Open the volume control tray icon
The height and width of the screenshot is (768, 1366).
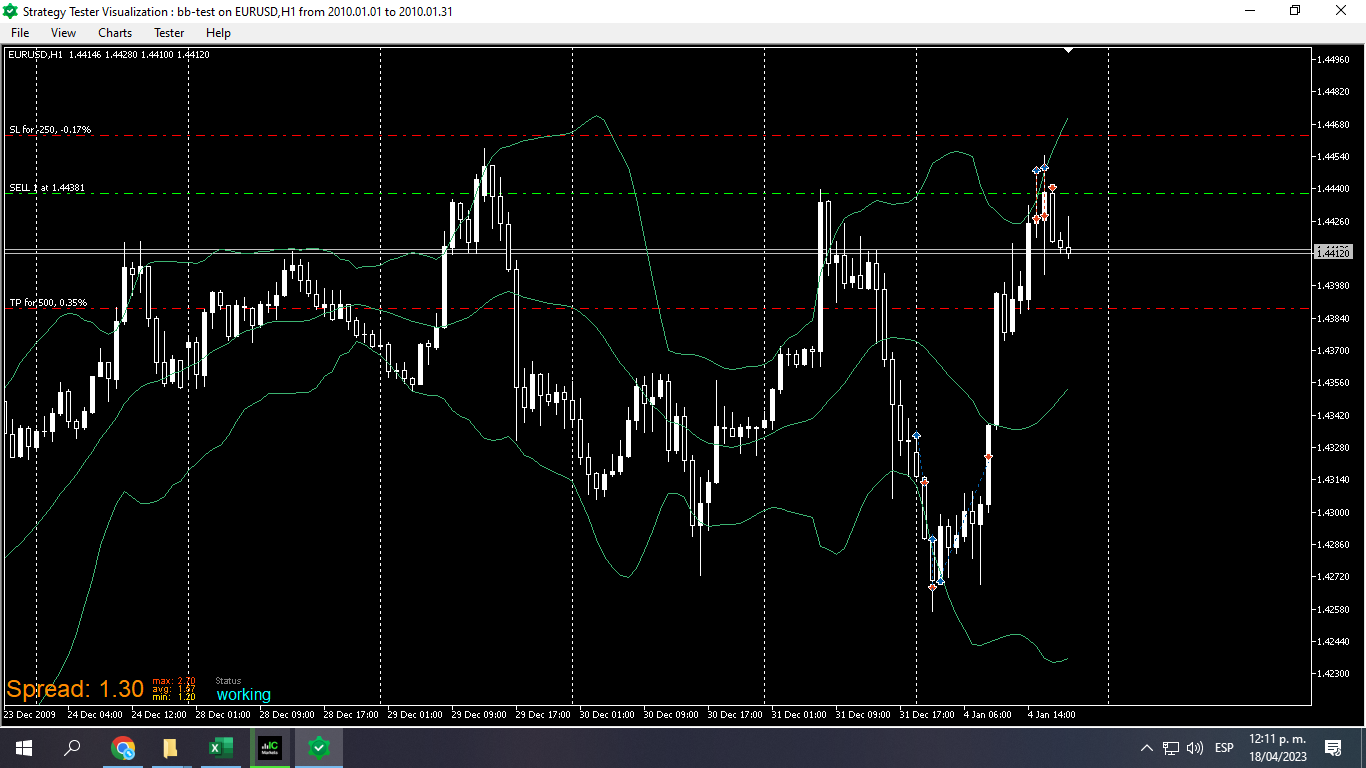[1195, 748]
